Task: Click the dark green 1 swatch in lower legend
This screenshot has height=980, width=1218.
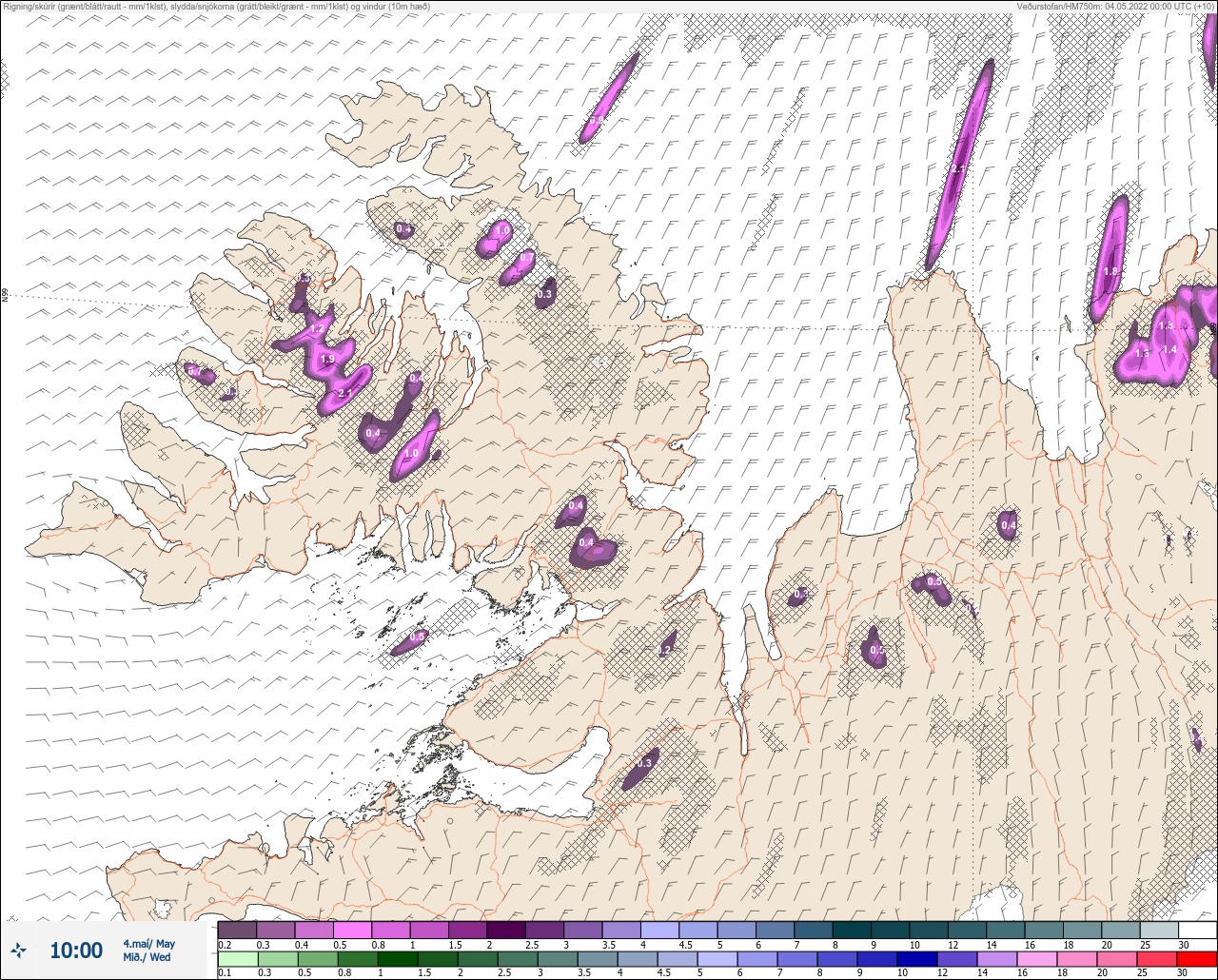Action: [x=396, y=959]
